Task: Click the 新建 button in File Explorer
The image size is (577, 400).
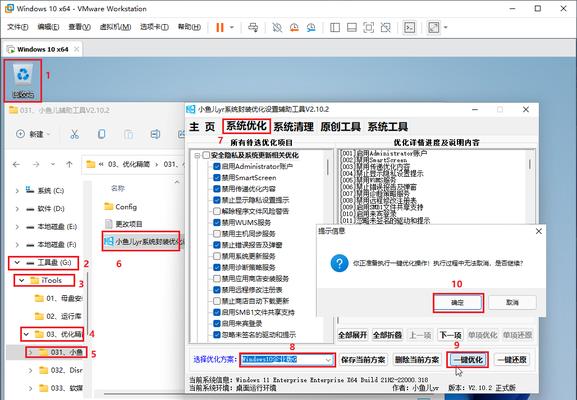Action: click(32, 134)
